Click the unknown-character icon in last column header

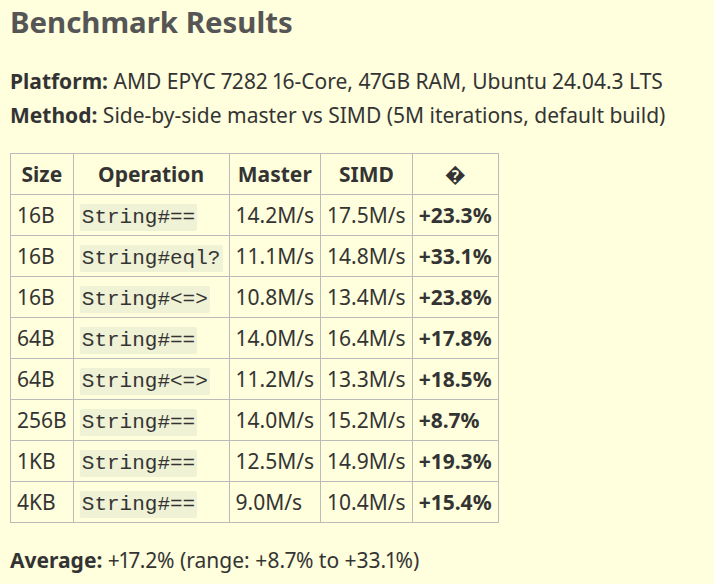coord(455,175)
